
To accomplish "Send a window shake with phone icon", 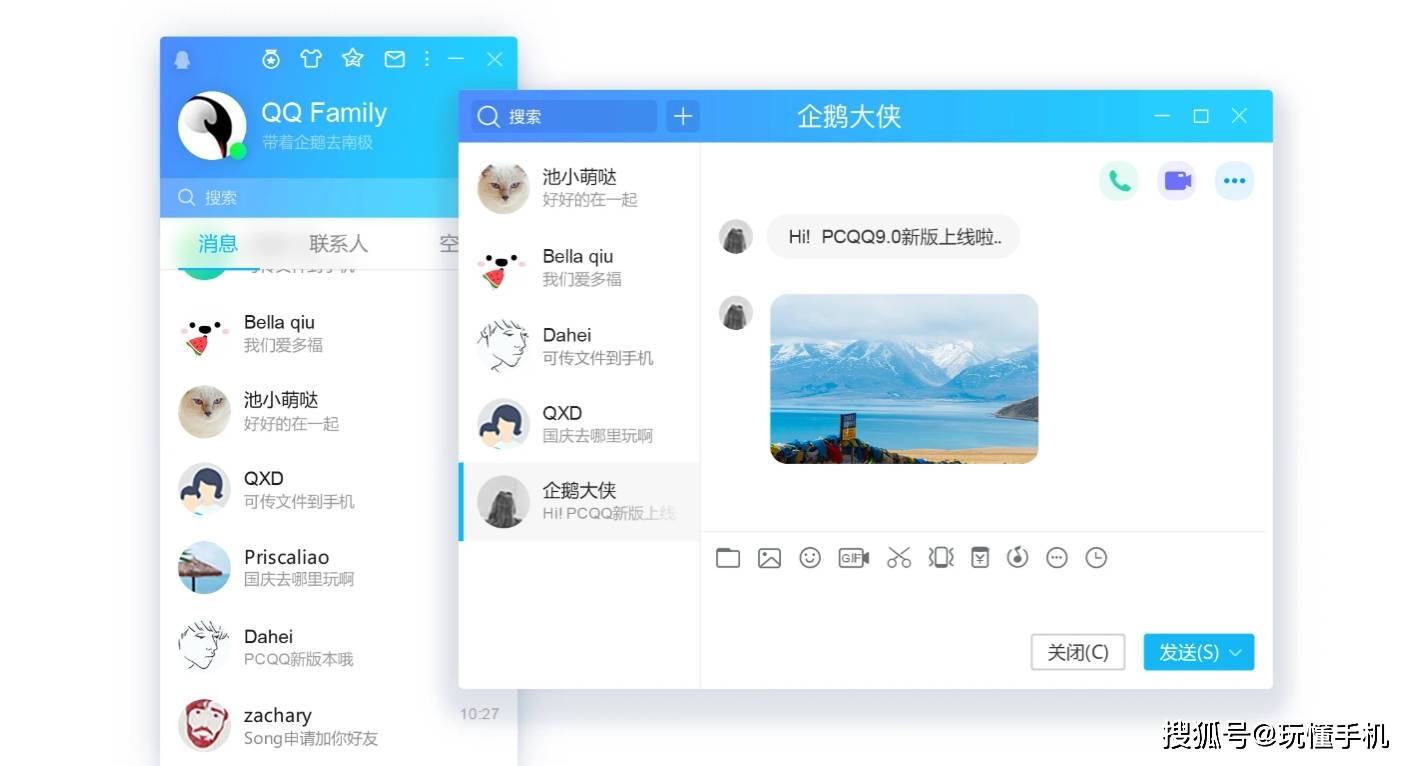I will [941, 557].
